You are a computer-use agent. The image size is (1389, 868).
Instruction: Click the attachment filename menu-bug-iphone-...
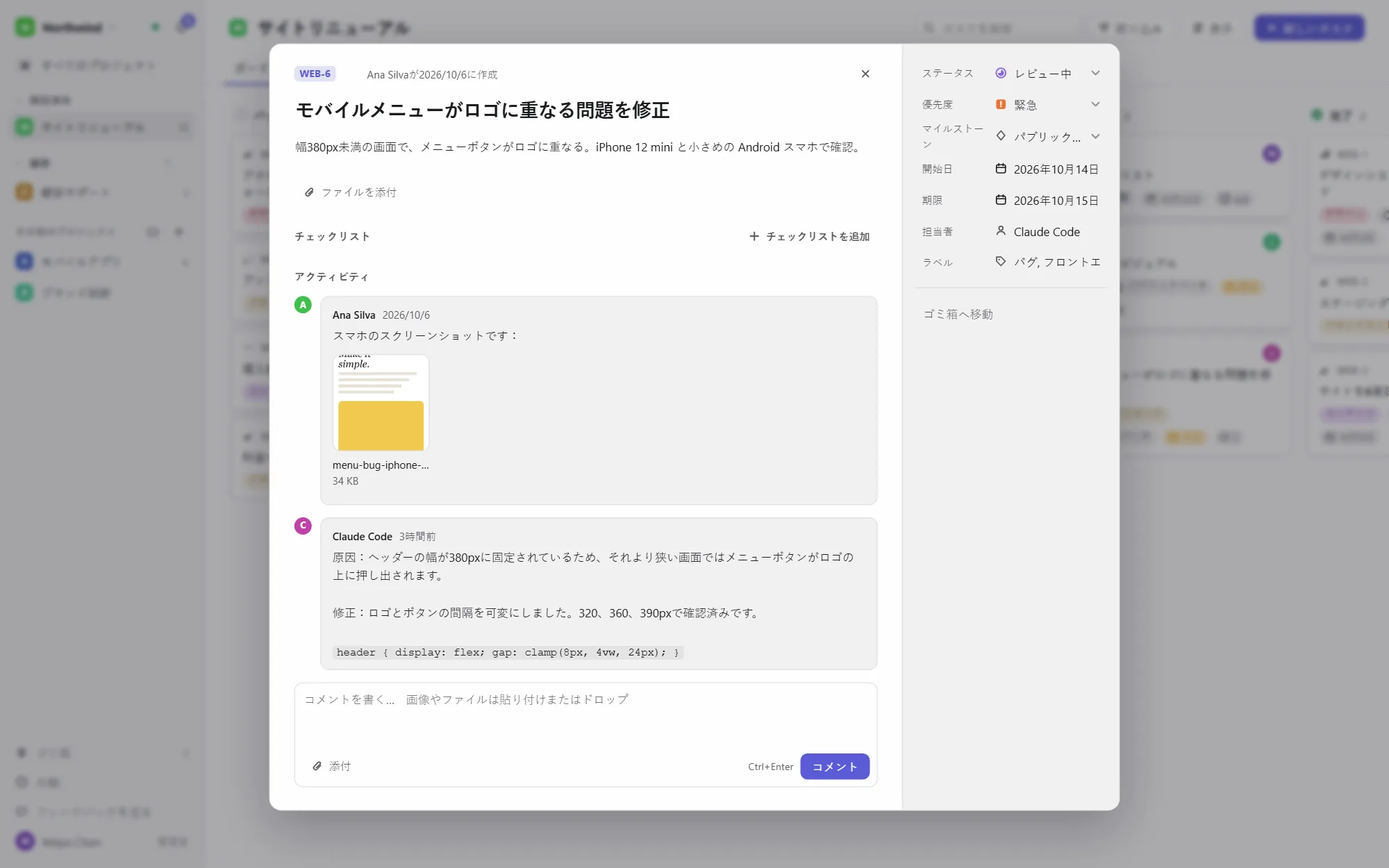[x=381, y=465]
